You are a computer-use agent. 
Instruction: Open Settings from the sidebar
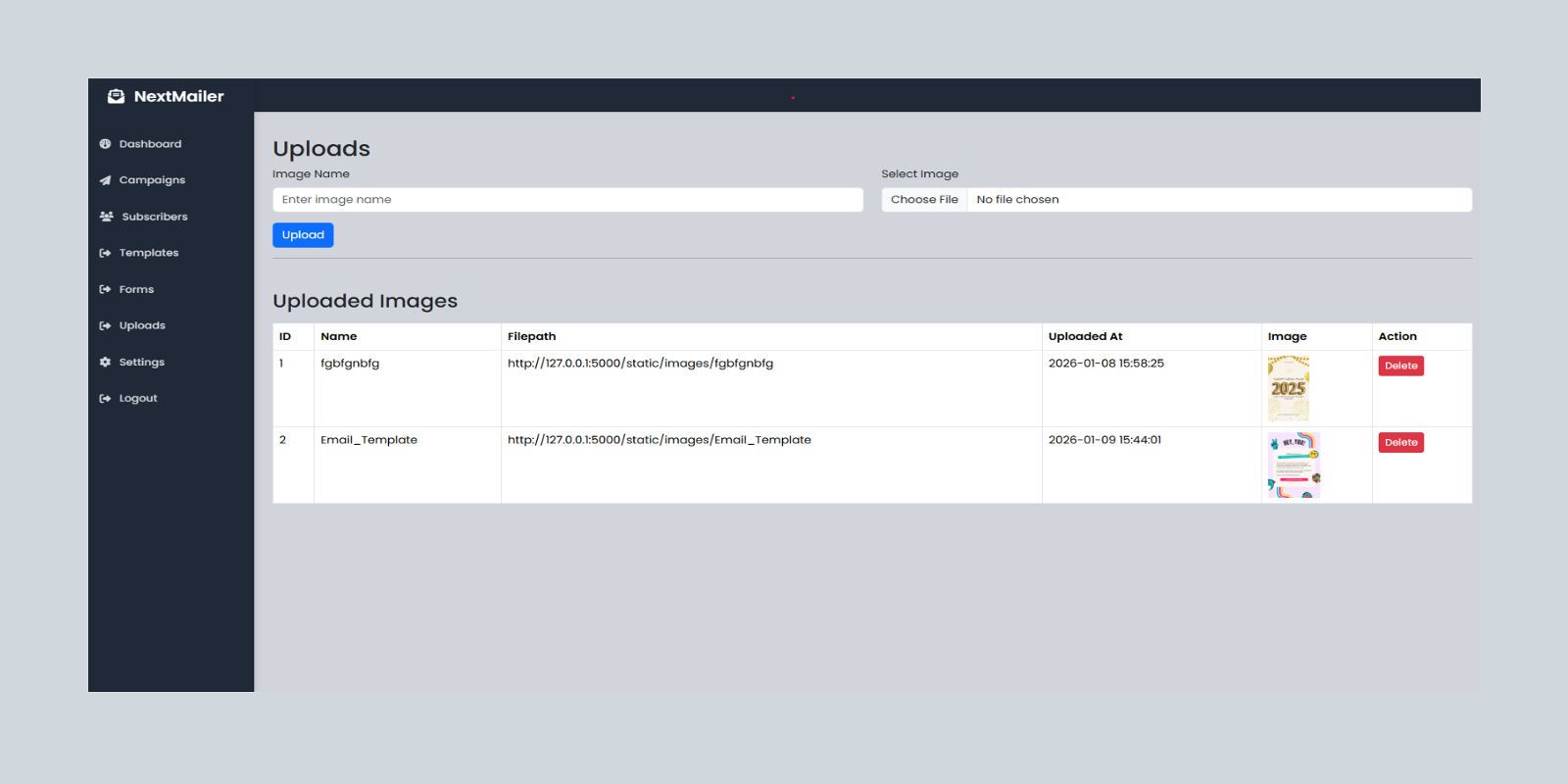[142, 362]
